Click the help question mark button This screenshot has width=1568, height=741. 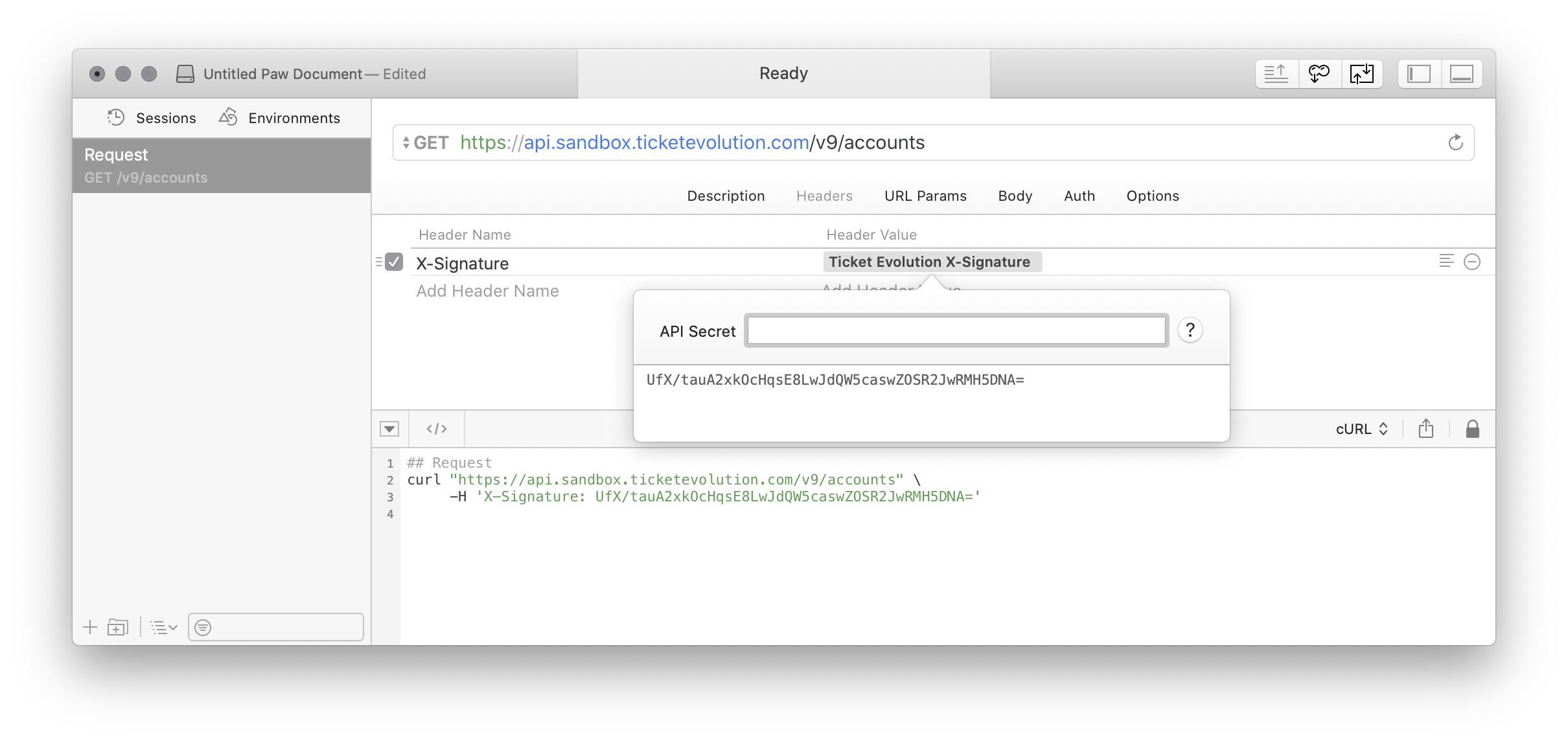click(x=1190, y=330)
